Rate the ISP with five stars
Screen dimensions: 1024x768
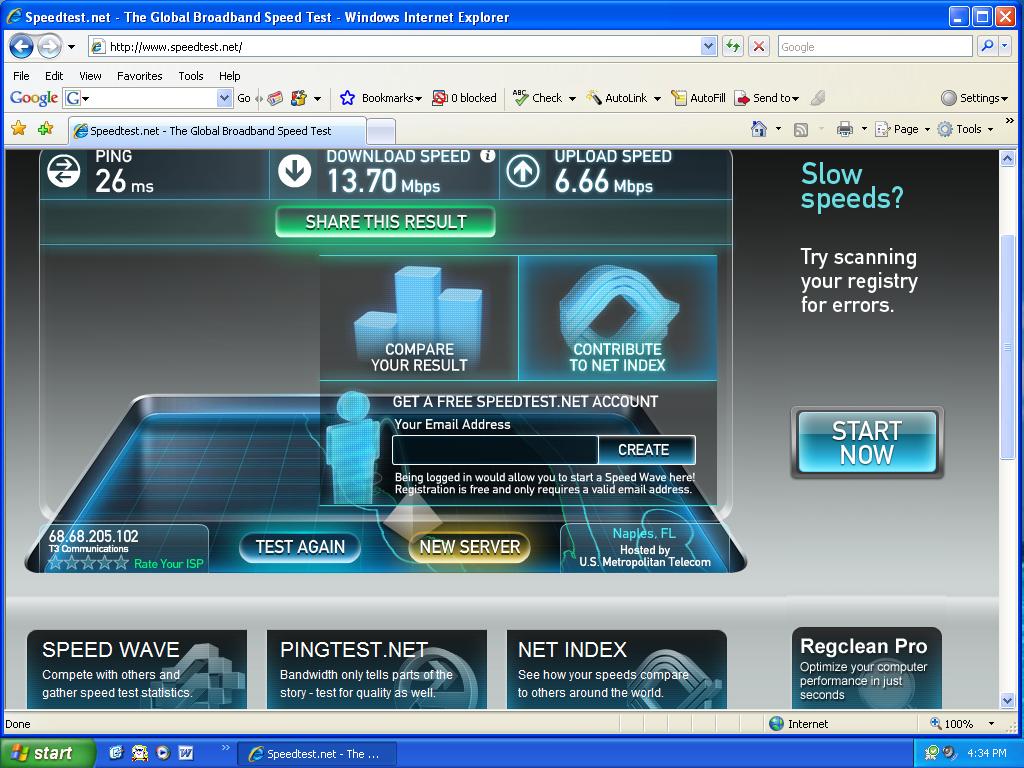[122, 564]
